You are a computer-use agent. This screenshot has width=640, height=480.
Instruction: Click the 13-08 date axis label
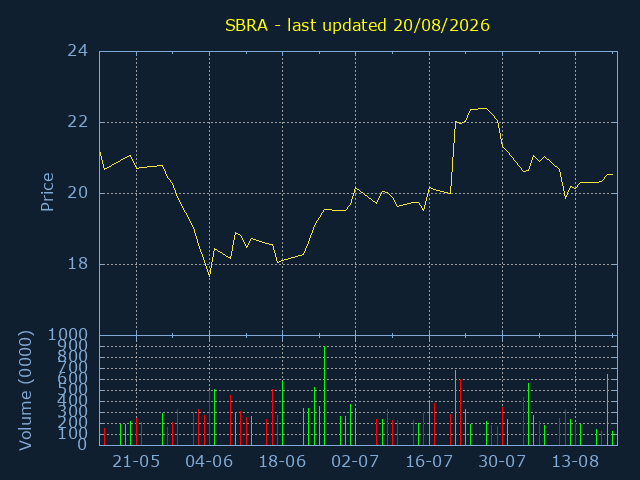pyautogui.click(x=575, y=462)
